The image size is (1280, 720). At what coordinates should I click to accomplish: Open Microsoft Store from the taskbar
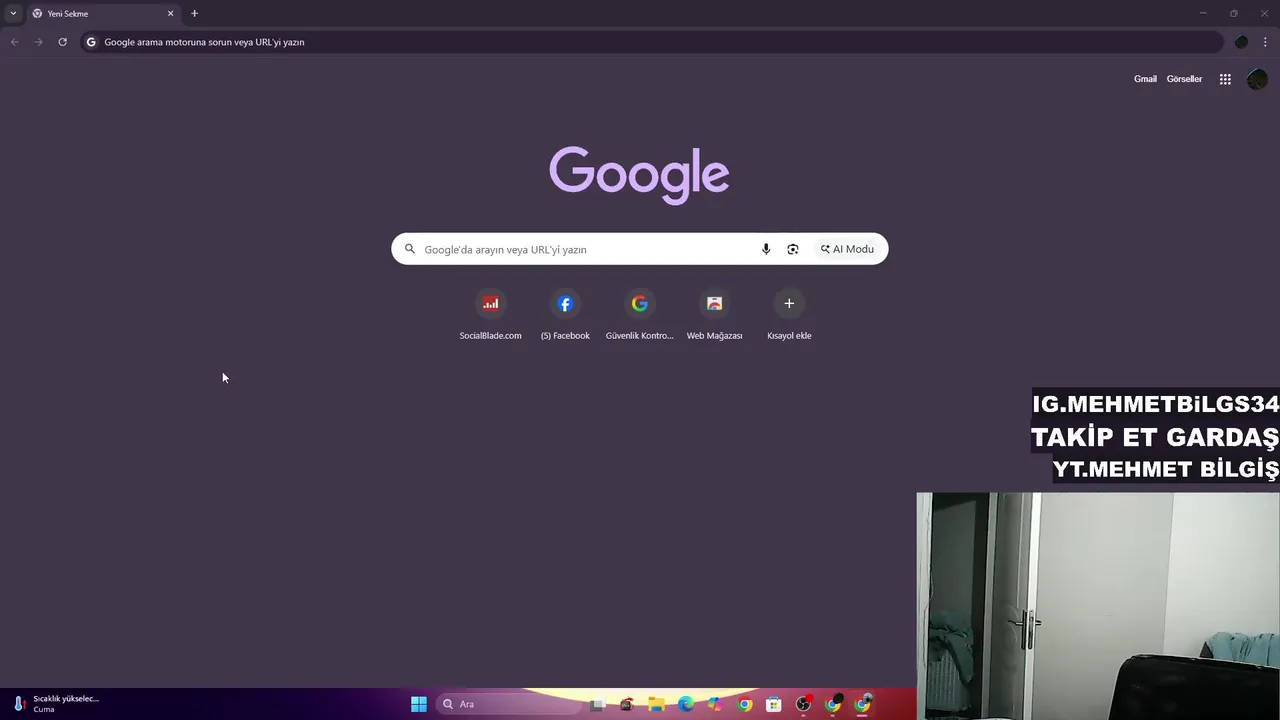tap(774, 704)
